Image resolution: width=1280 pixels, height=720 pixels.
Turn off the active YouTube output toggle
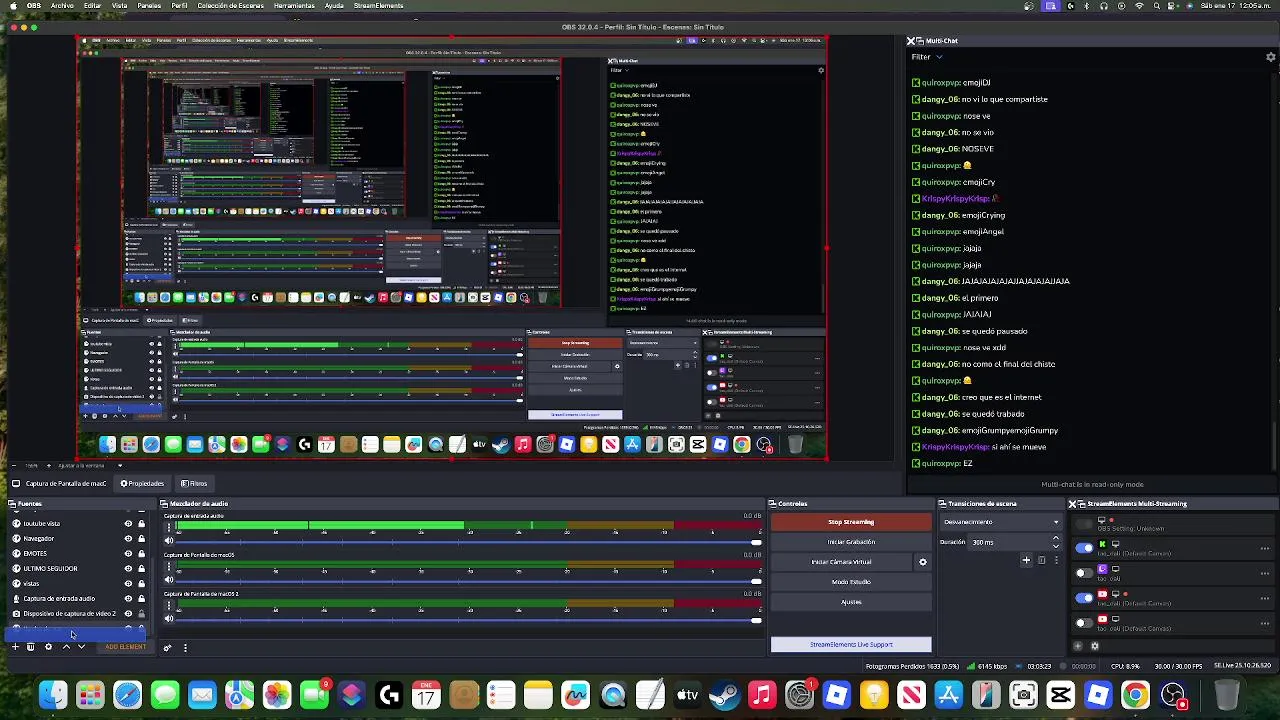(1084, 598)
